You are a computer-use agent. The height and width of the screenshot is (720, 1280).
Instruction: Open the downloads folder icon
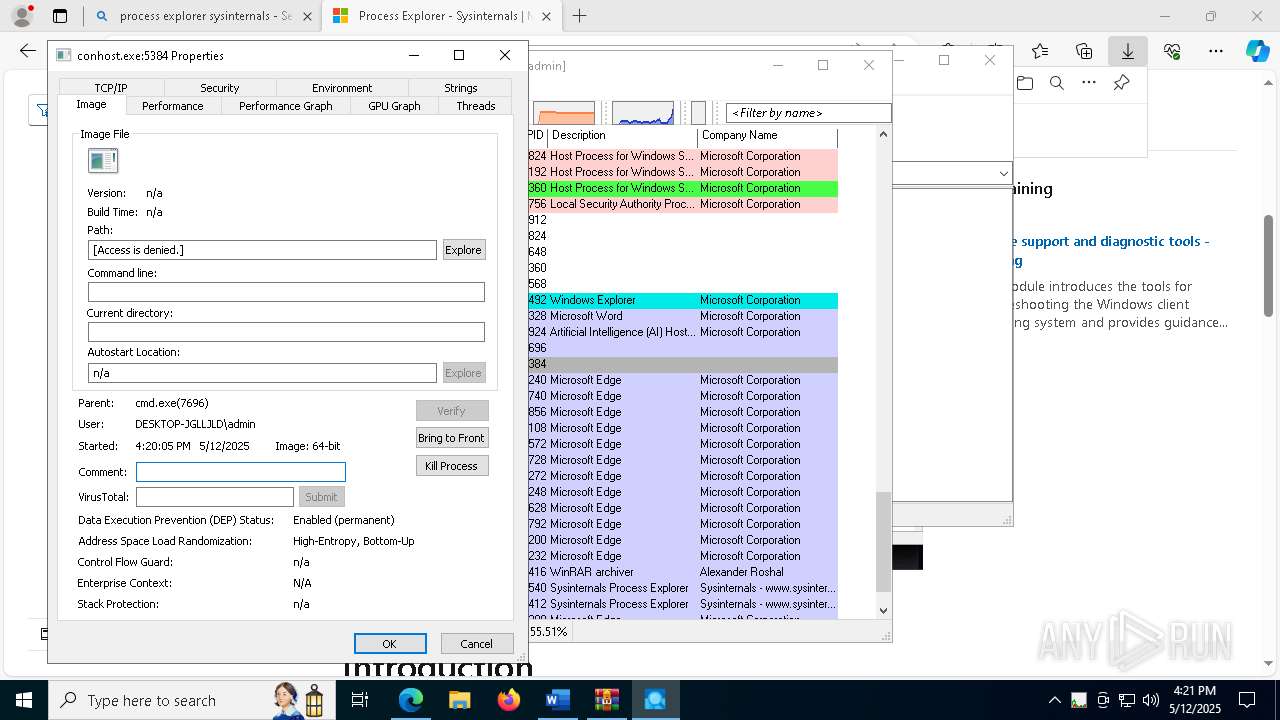(x=1025, y=83)
